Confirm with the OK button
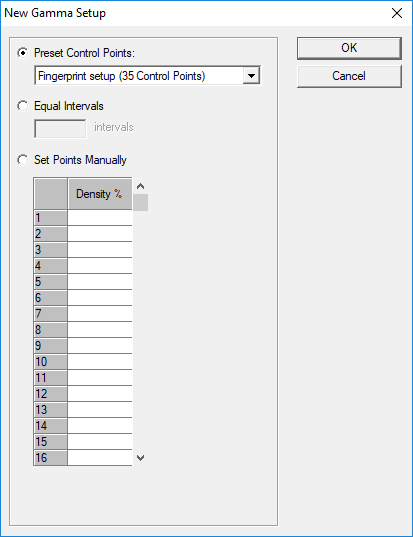 (349, 48)
